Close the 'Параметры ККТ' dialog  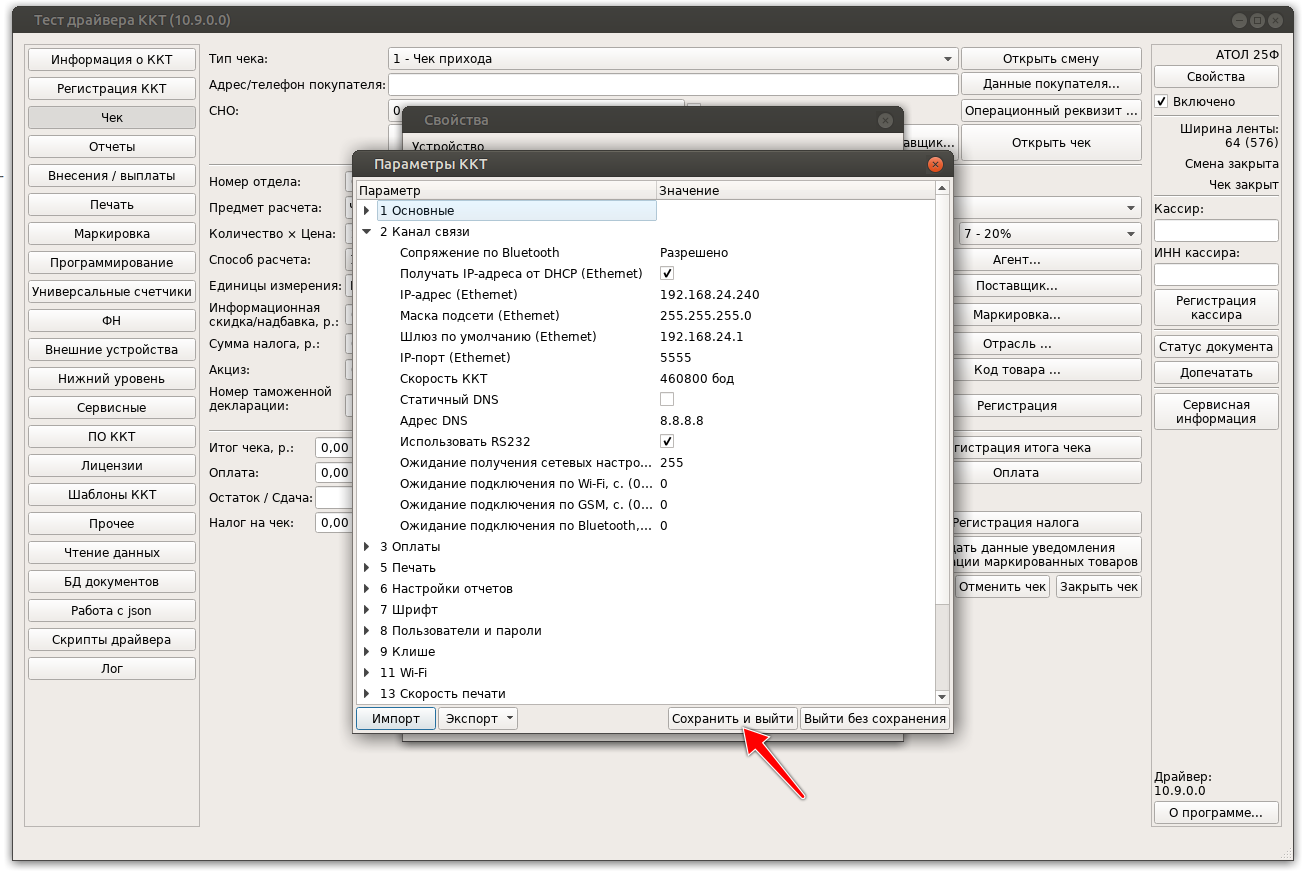coord(935,164)
